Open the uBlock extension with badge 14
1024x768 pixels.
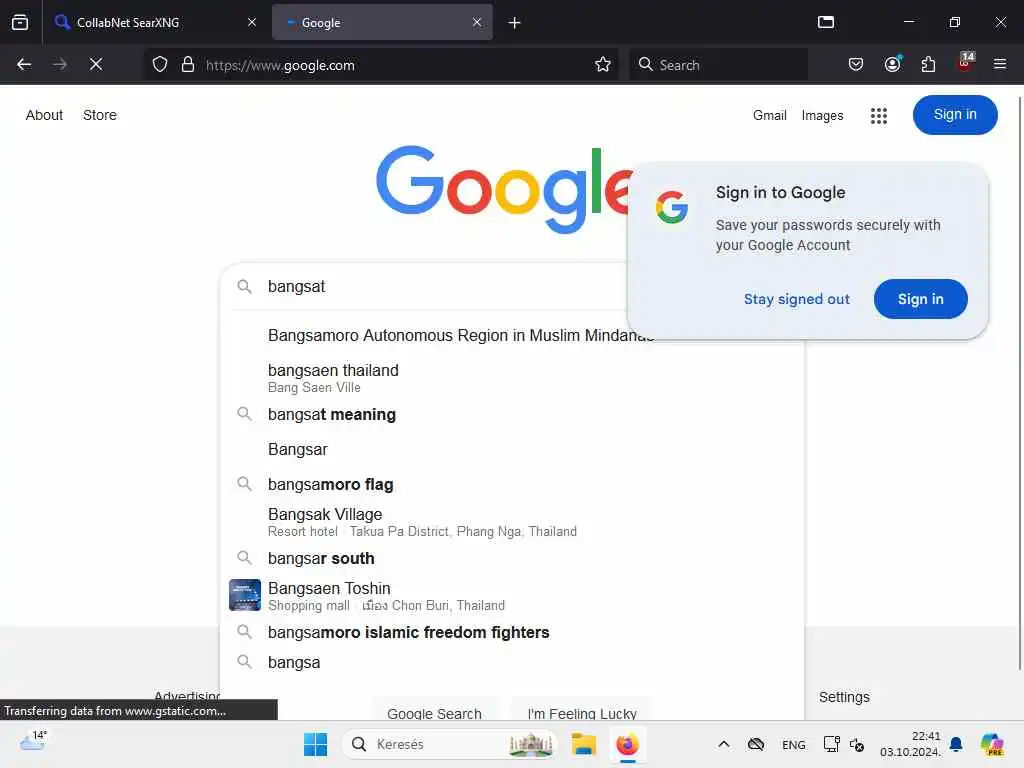pyautogui.click(x=965, y=63)
